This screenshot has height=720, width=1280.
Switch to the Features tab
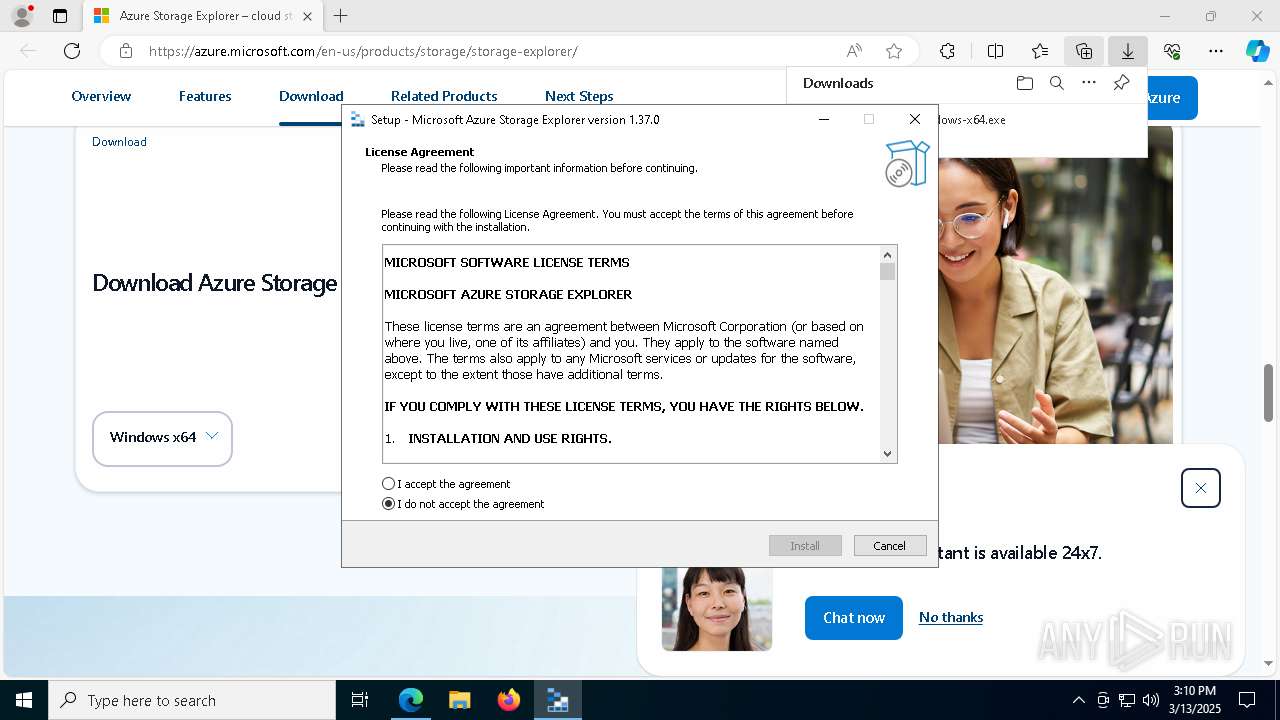point(205,96)
